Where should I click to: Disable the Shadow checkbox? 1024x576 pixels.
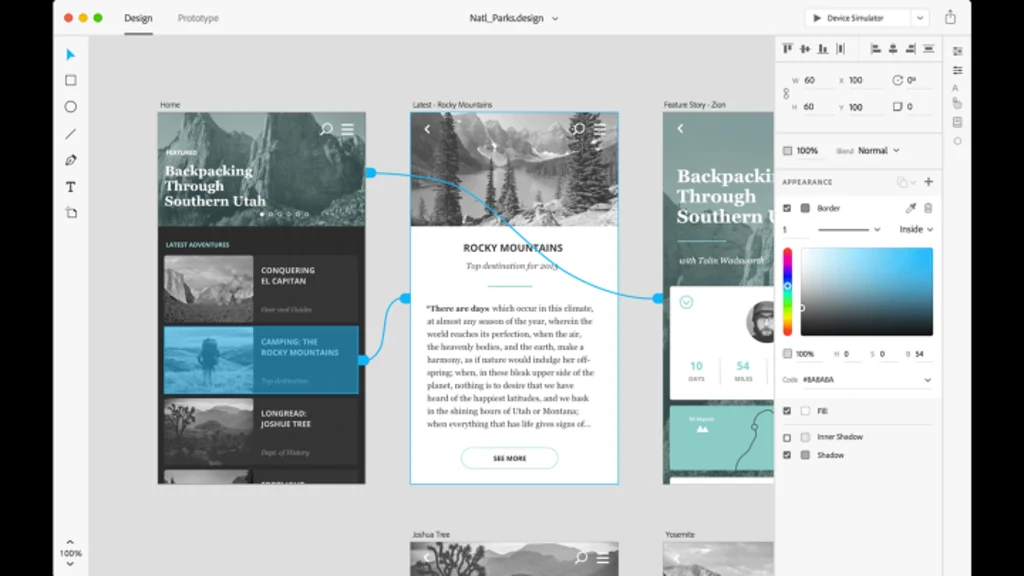[x=787, y=455]
